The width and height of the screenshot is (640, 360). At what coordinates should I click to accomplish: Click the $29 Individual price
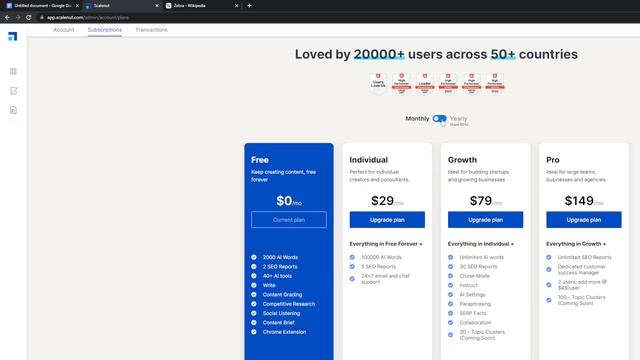coord(382,200)
